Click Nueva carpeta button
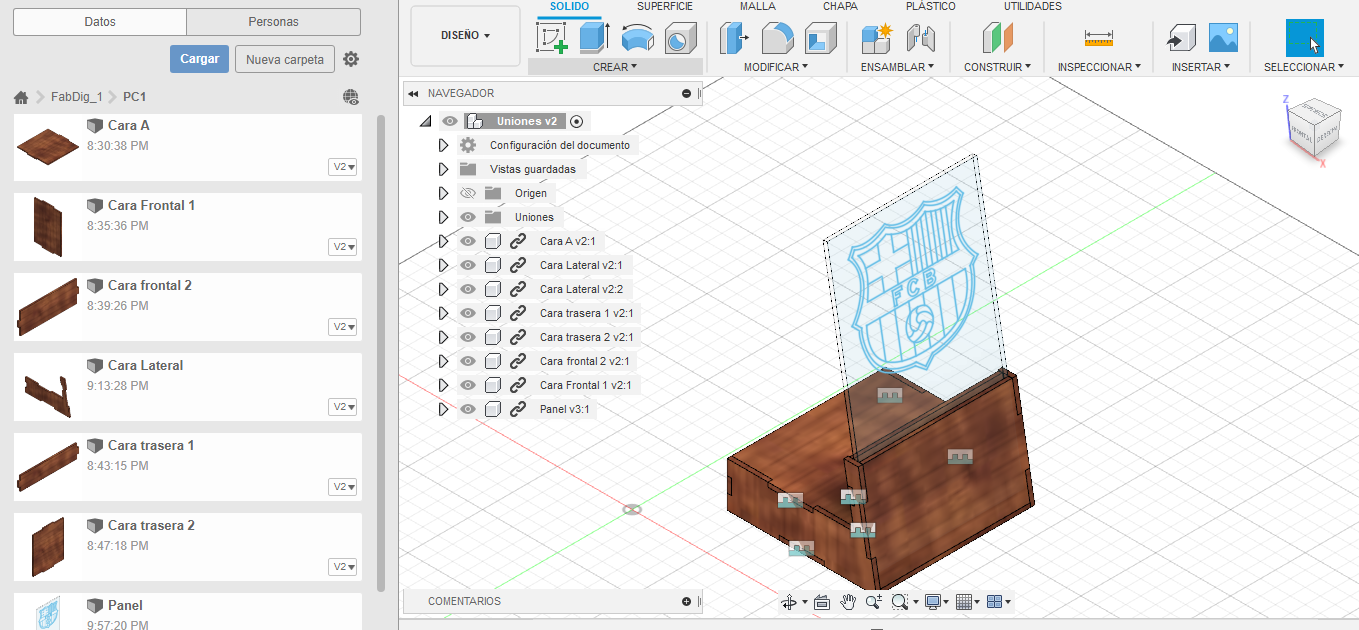 [x=285, y=59]
